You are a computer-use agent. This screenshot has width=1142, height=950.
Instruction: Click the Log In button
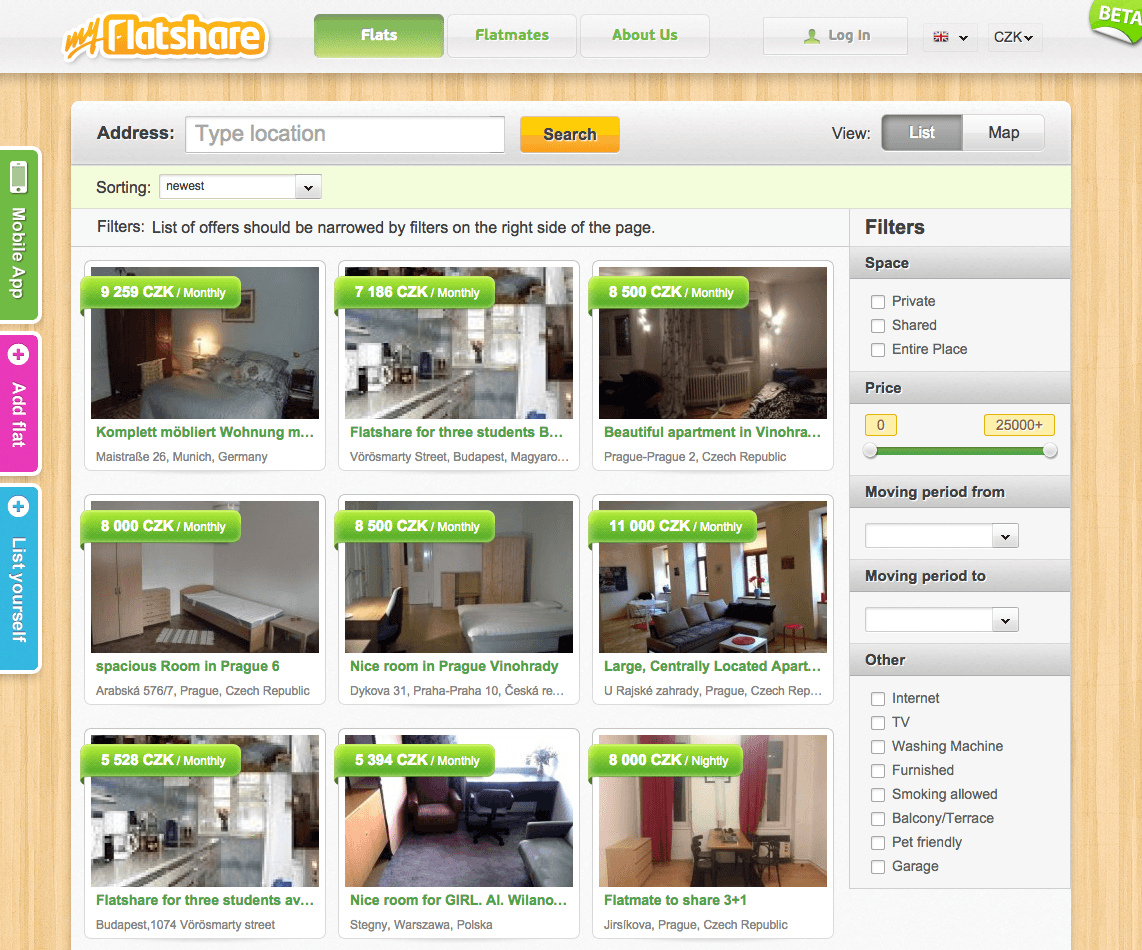click(x=835, y=36)
